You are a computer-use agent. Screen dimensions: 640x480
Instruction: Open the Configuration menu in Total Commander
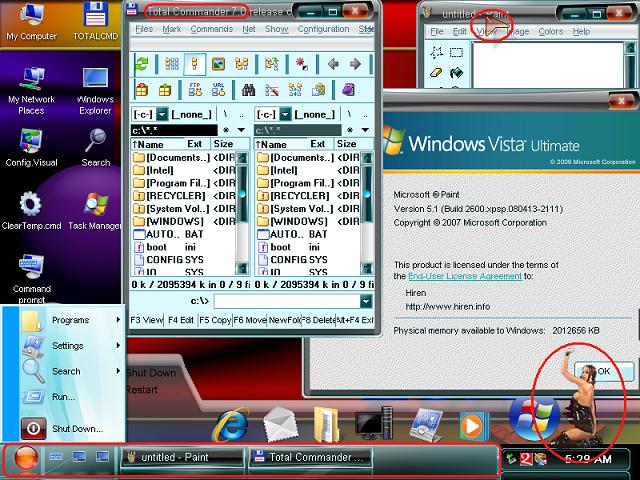click(x=323, y=29)
